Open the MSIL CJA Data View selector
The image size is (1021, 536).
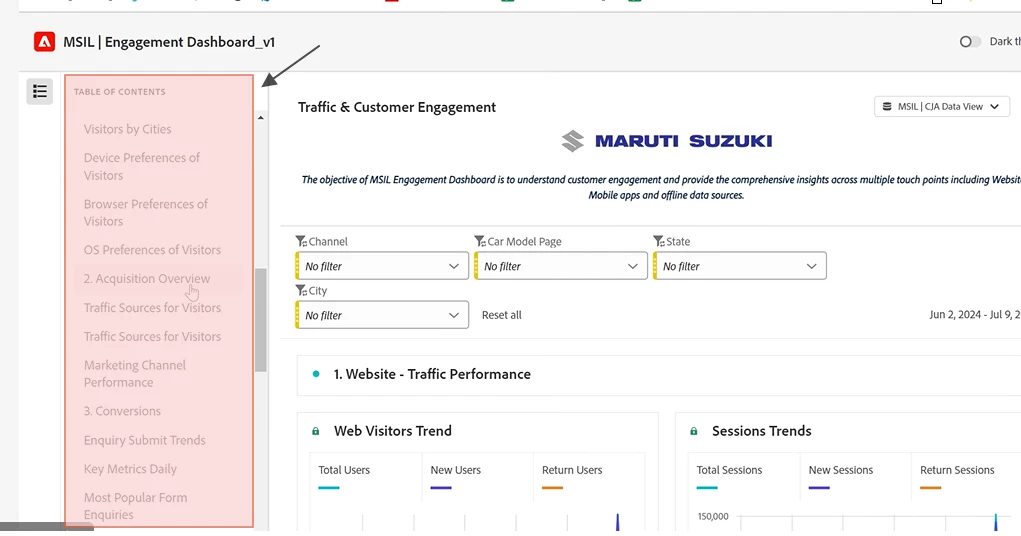pos(942,106)
